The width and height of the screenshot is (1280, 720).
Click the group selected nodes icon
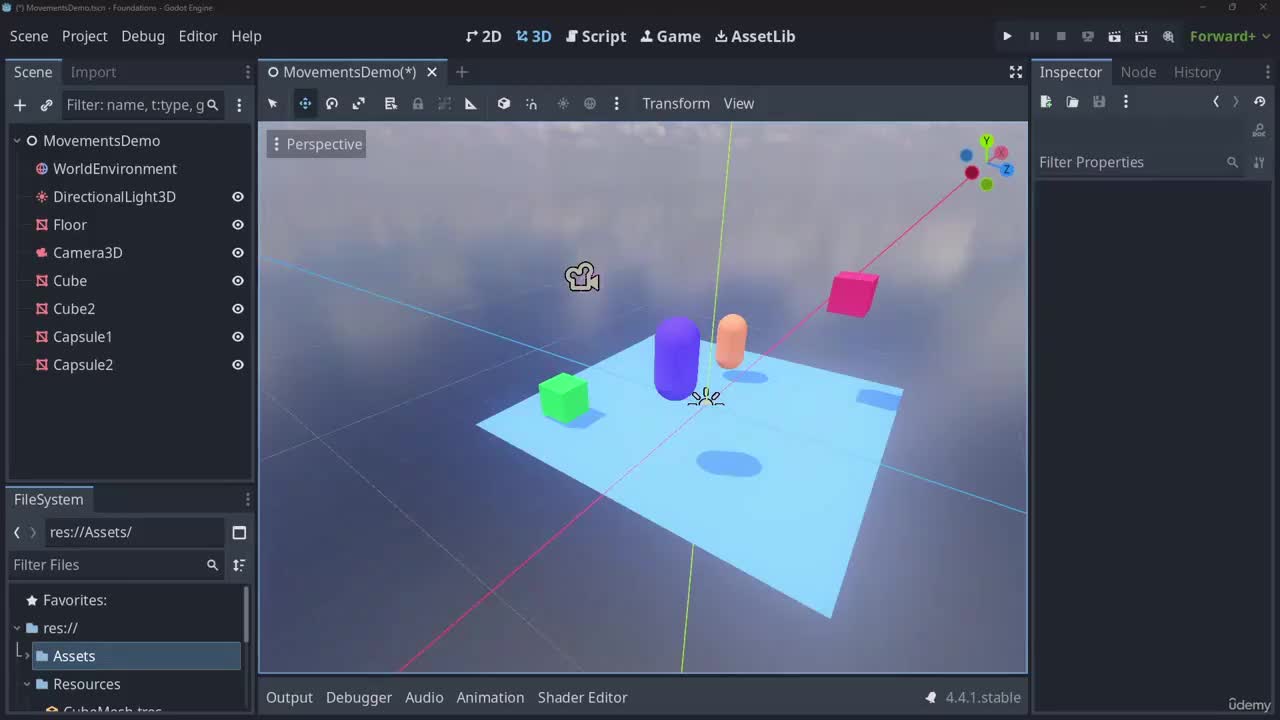445,103
